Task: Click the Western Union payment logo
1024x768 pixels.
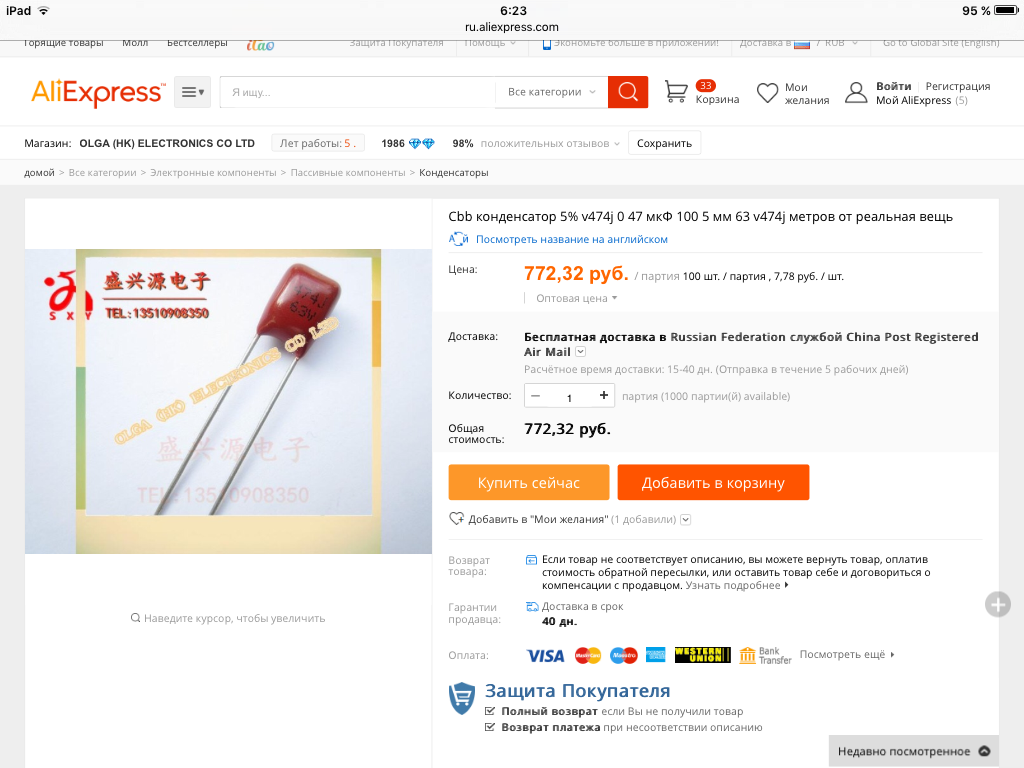Action: (703, 655)
